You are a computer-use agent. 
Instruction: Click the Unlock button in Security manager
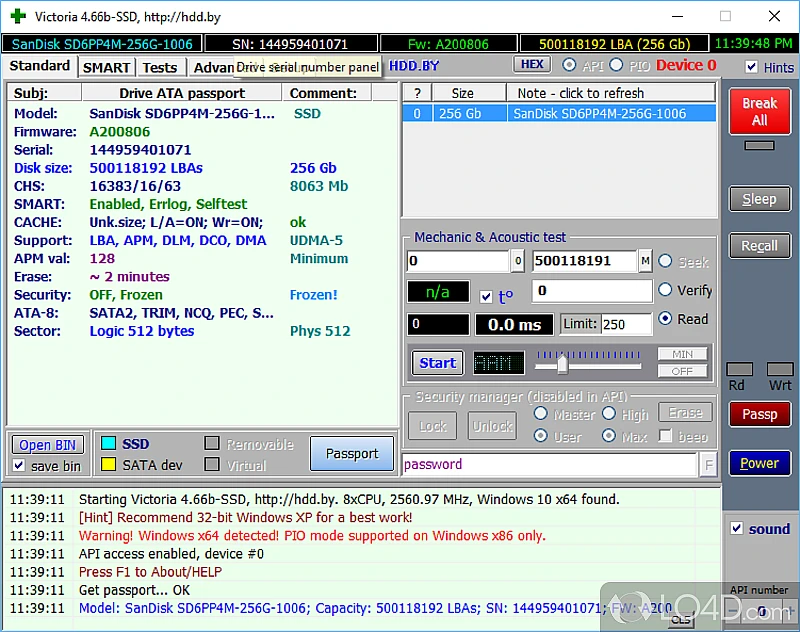[492, 425]
